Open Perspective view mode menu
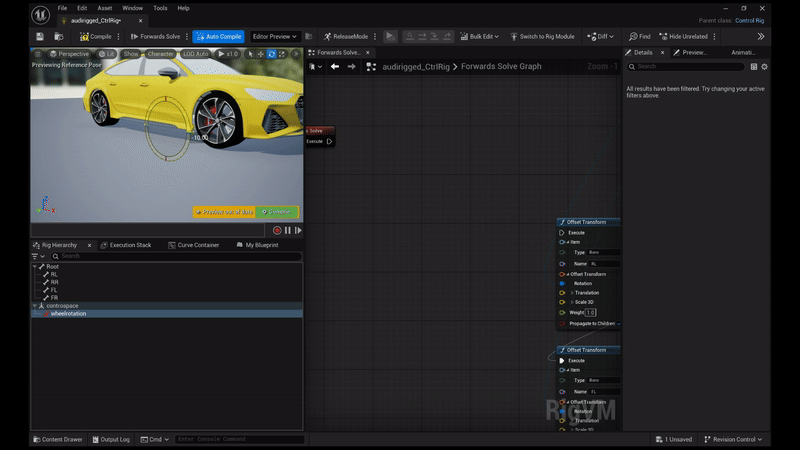800x450 pixels. click(x=69, y=54)
